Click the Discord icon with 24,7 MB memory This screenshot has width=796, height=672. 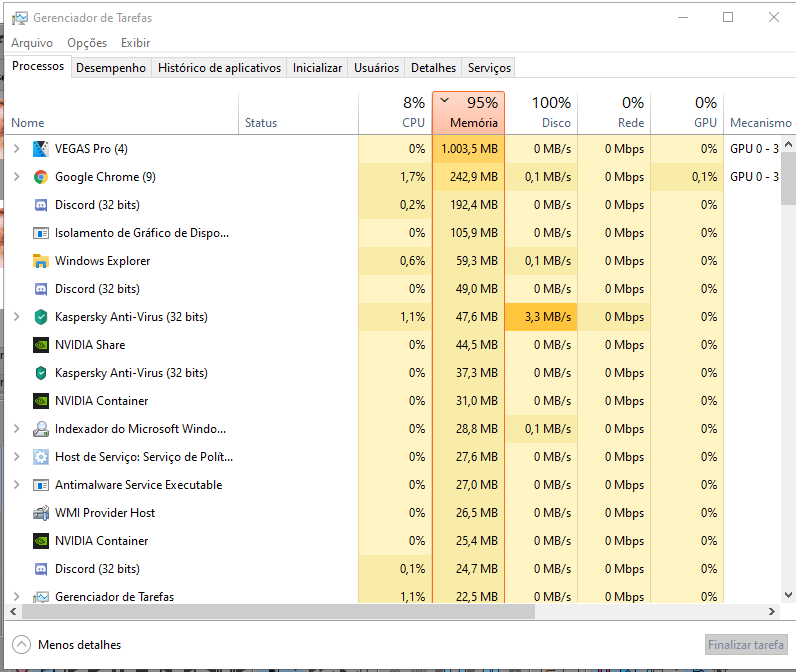pyautogui.click(x=41, y=569)
